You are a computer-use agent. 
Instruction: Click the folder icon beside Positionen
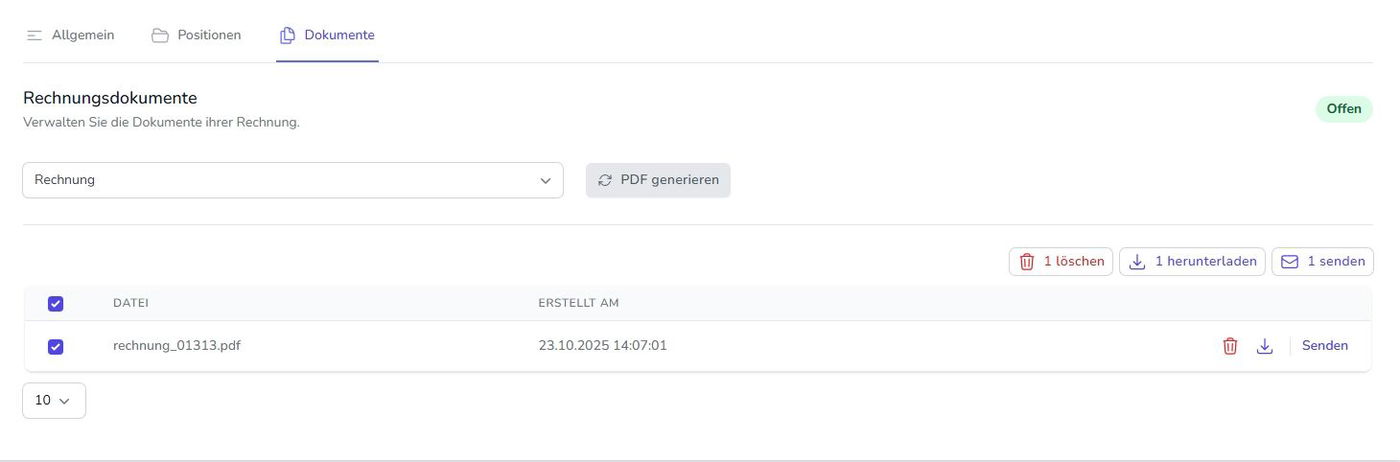160,35
